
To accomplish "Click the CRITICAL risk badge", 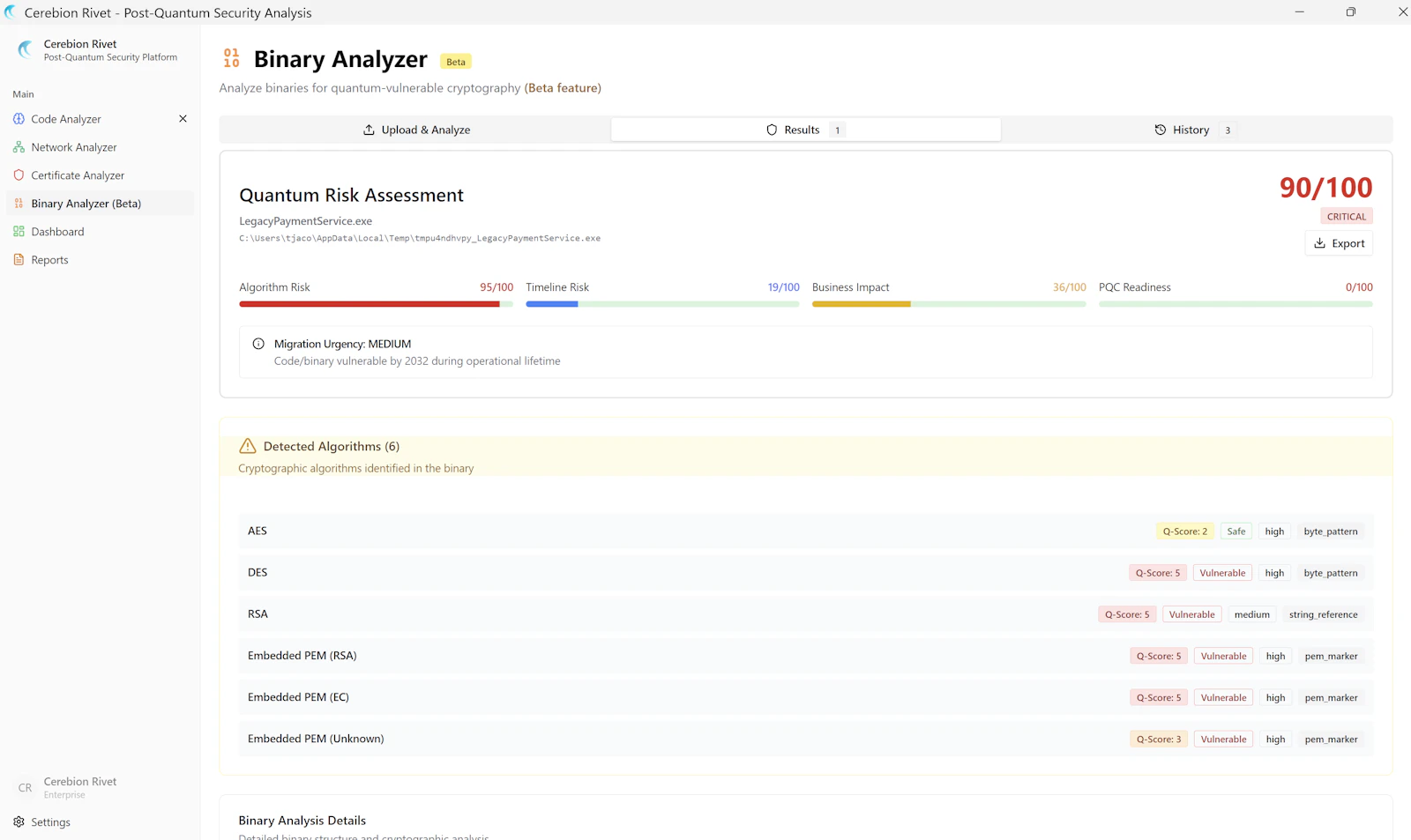I will (x=1347, y=217).
